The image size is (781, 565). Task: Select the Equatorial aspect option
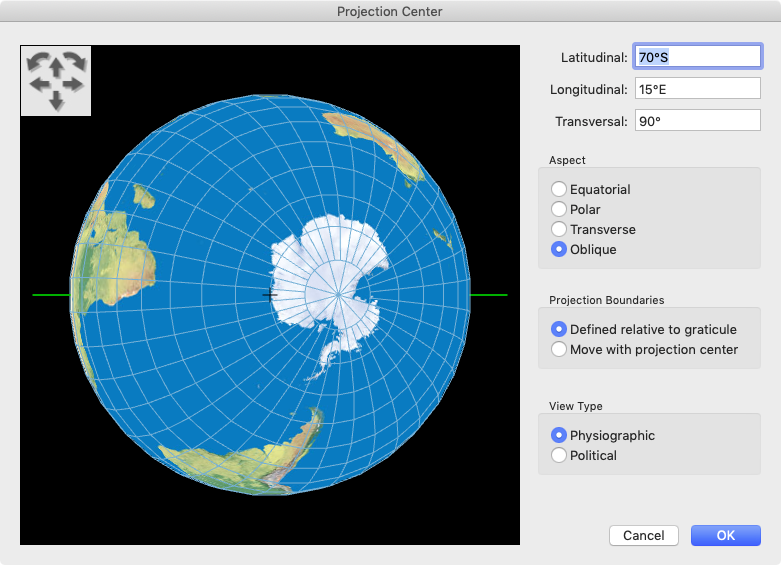point(559,189)
